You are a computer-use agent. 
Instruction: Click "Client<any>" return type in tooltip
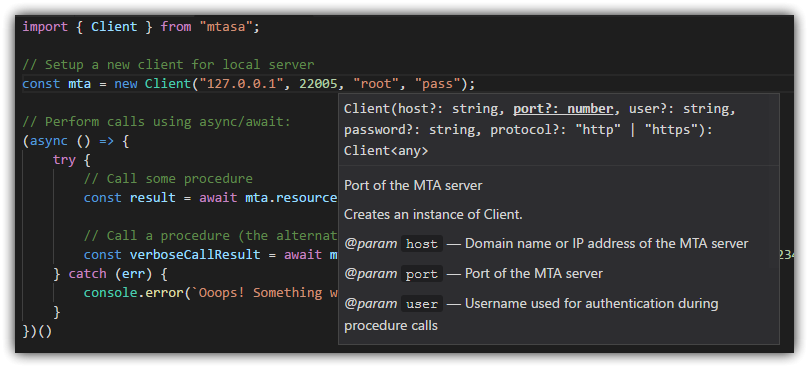[x=386, y=151]
